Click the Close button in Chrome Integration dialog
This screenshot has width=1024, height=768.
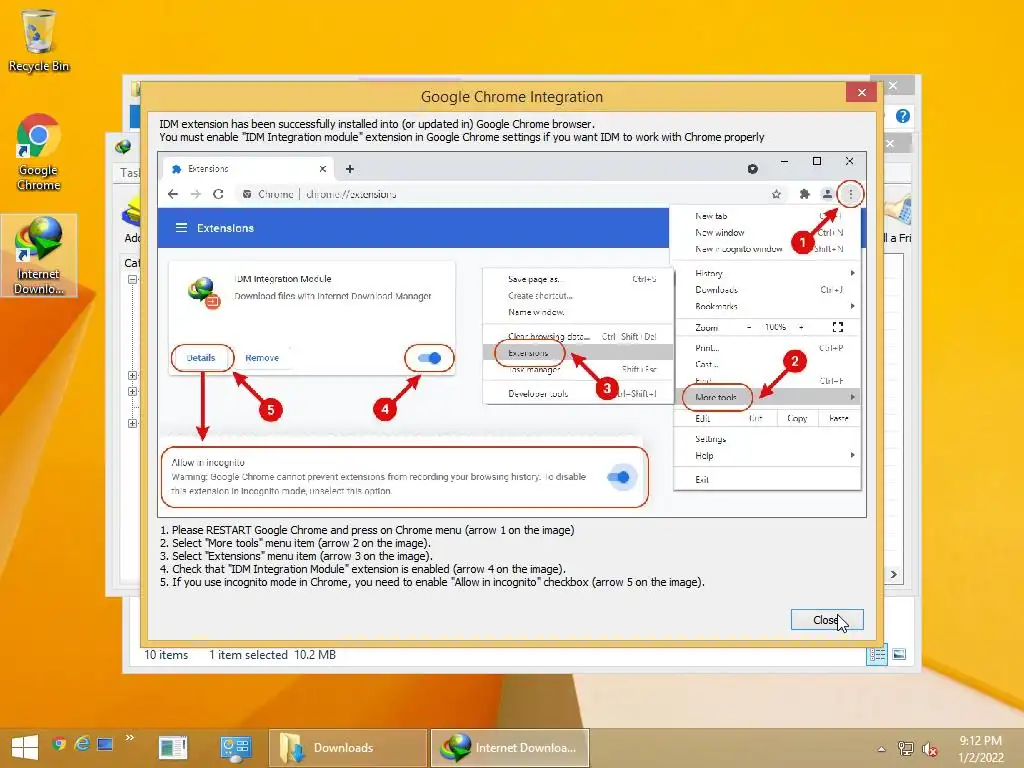click(827, 620)
